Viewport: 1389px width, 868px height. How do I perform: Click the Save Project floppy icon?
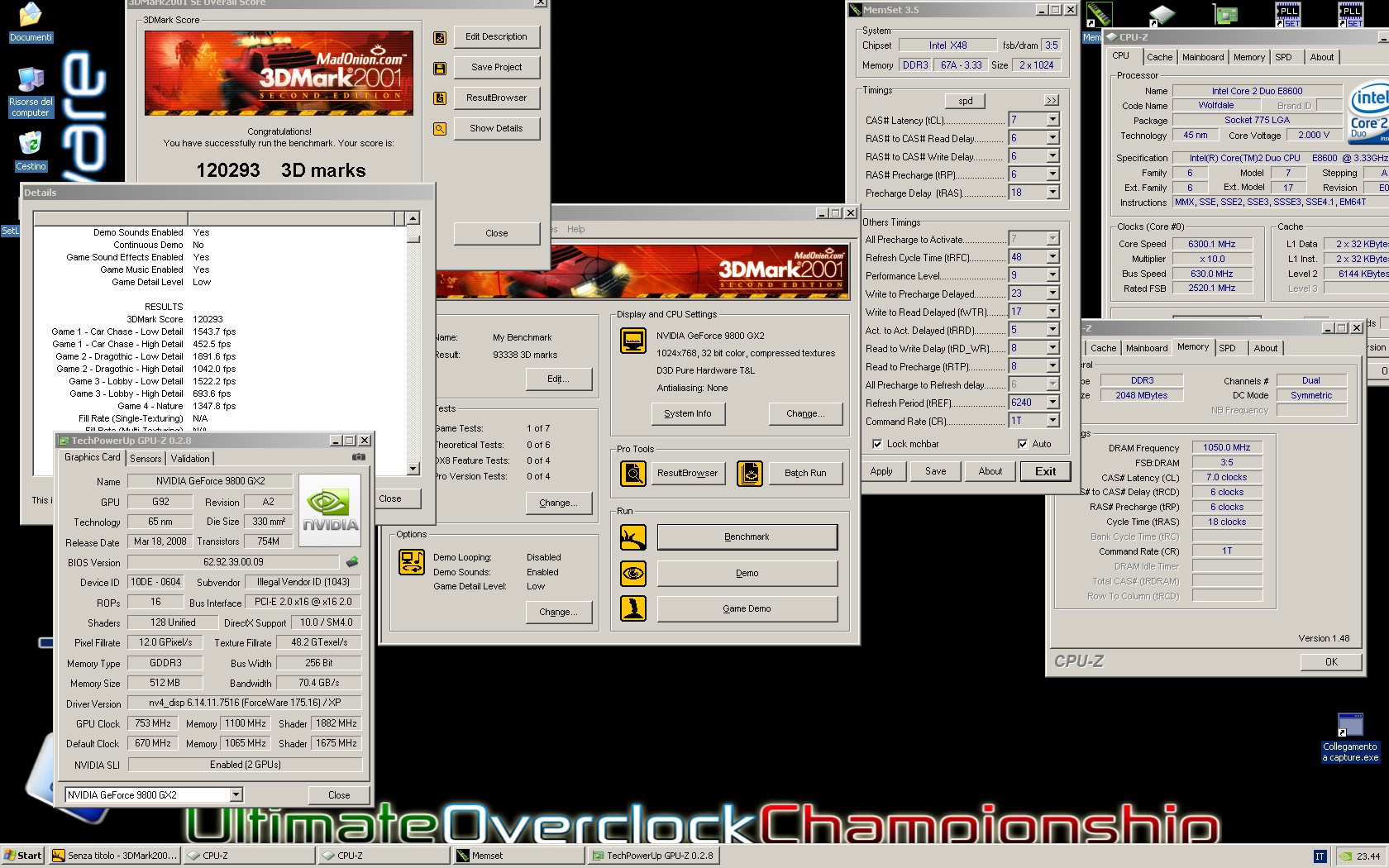(x=440, y=68)
